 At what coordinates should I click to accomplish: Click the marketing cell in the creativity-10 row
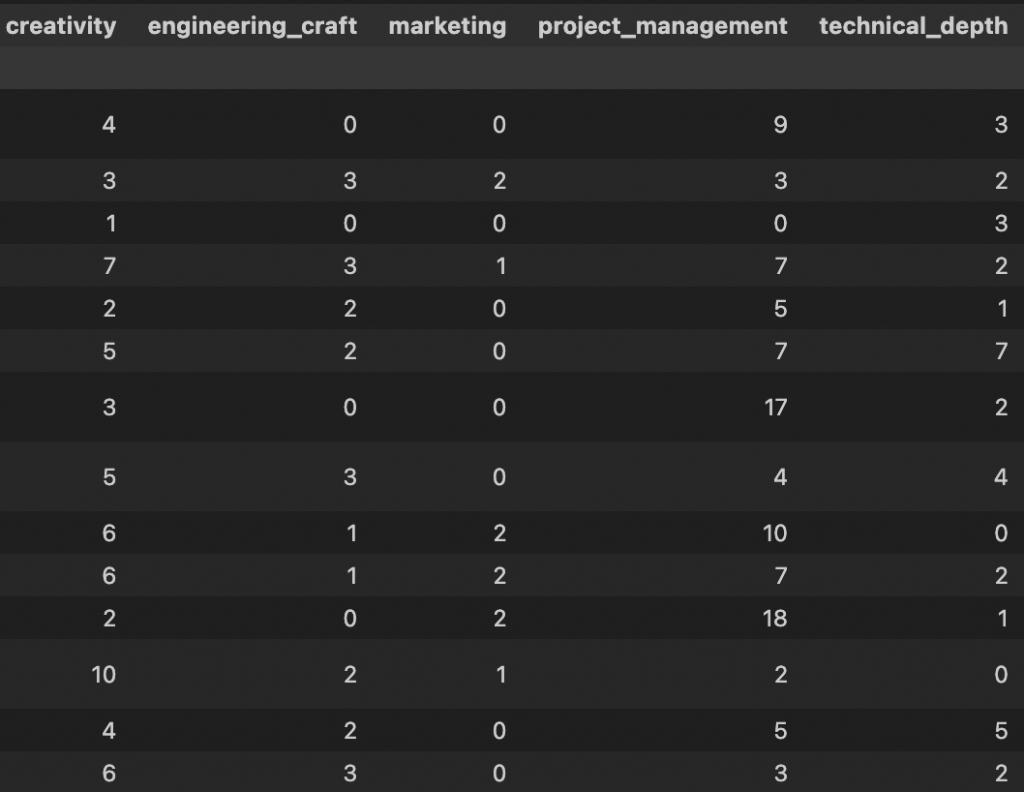[499, 674]
